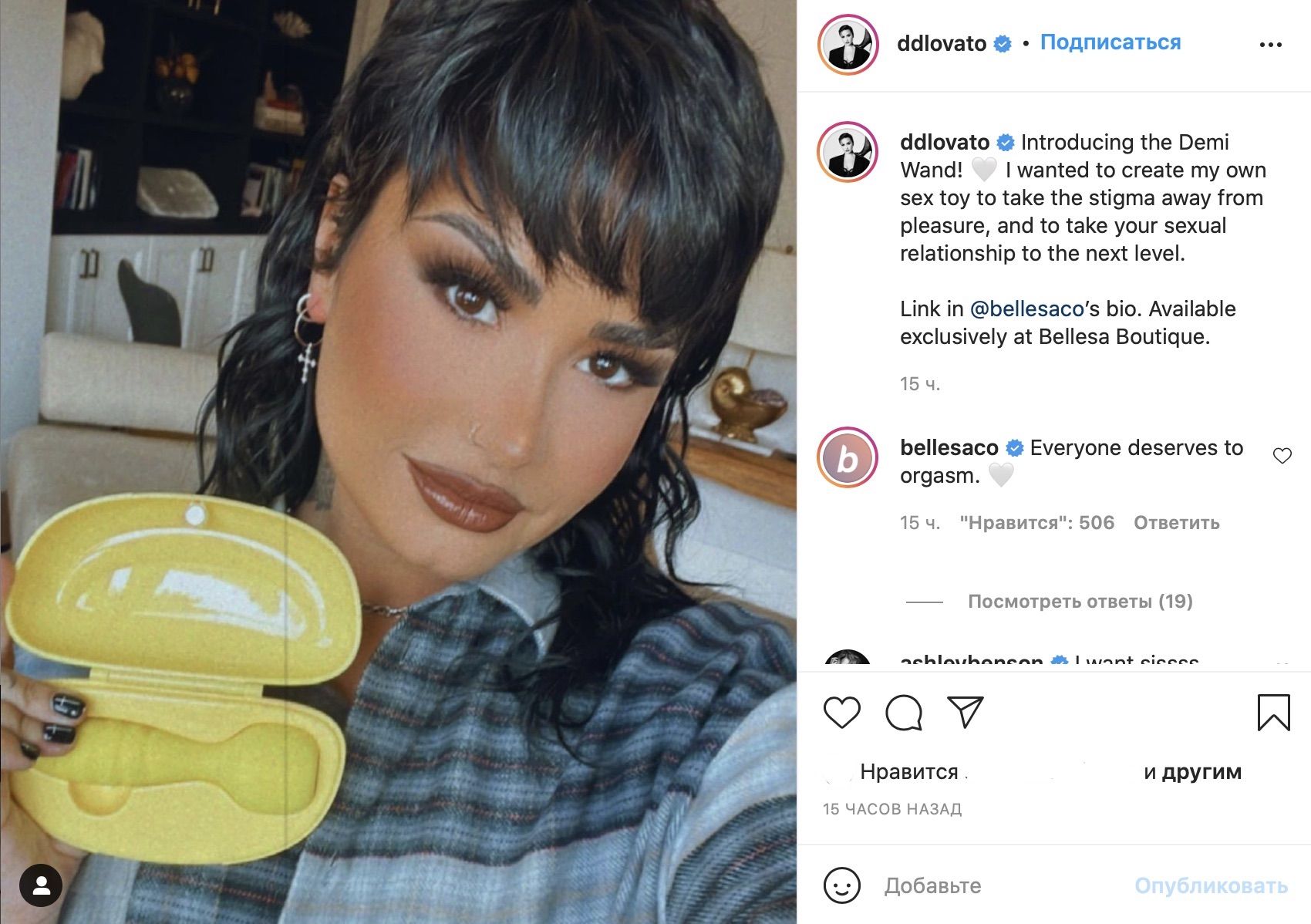Viewport: 1311px width, 924px height.
Task: Expand Посмотреть ответы (19) replies
Action: [1080, 601]
